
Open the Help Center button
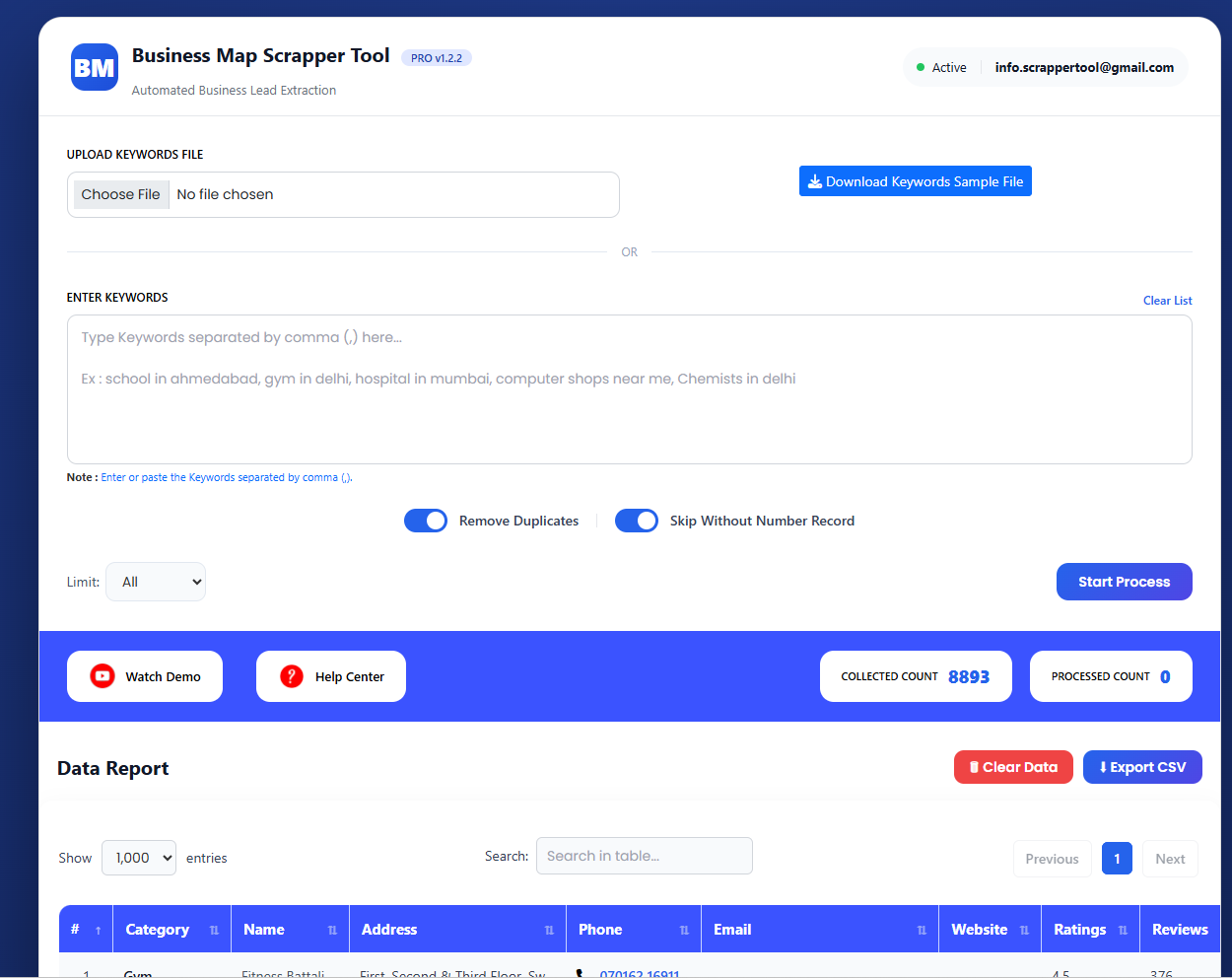coord(331,676)
